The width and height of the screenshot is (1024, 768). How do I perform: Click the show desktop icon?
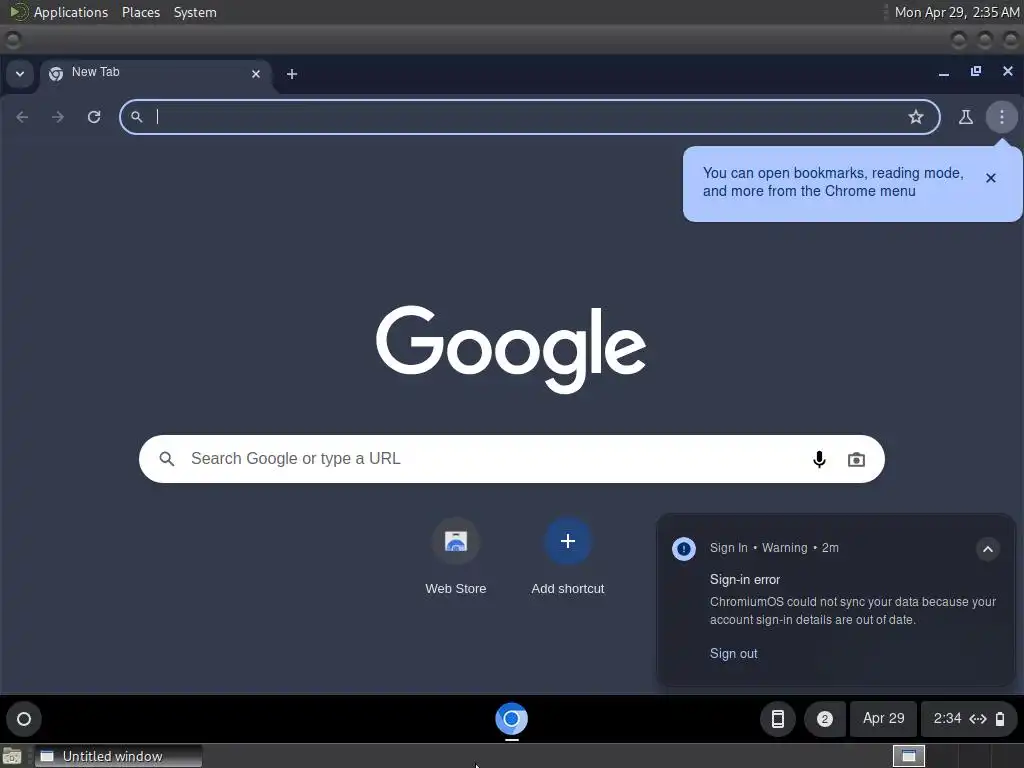coord(12,757)
